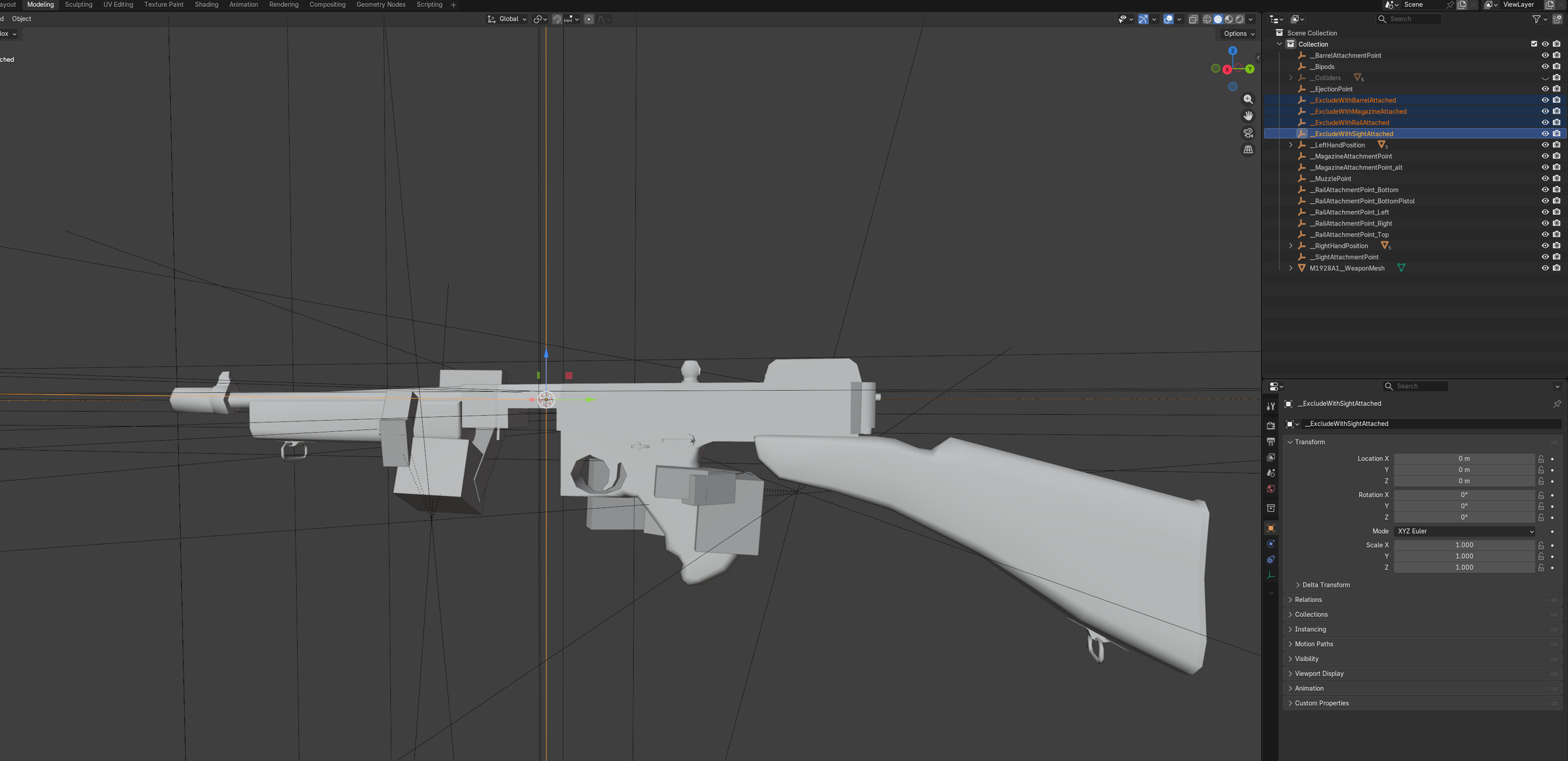The image size is (1568, 761).
Task: Select wireframe viewport shading mode
Action: pyautogui.click(x=1207, y=19)
